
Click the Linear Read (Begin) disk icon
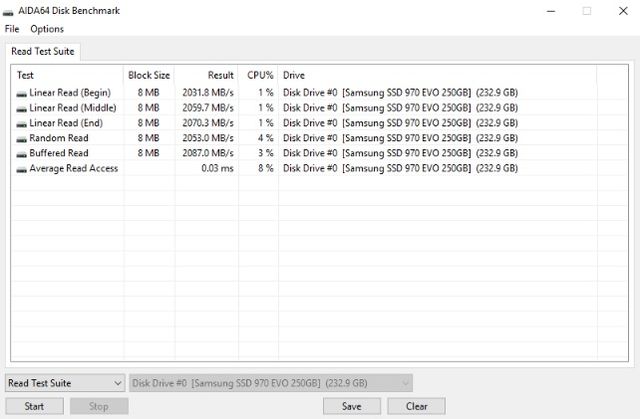click(21, 93)
